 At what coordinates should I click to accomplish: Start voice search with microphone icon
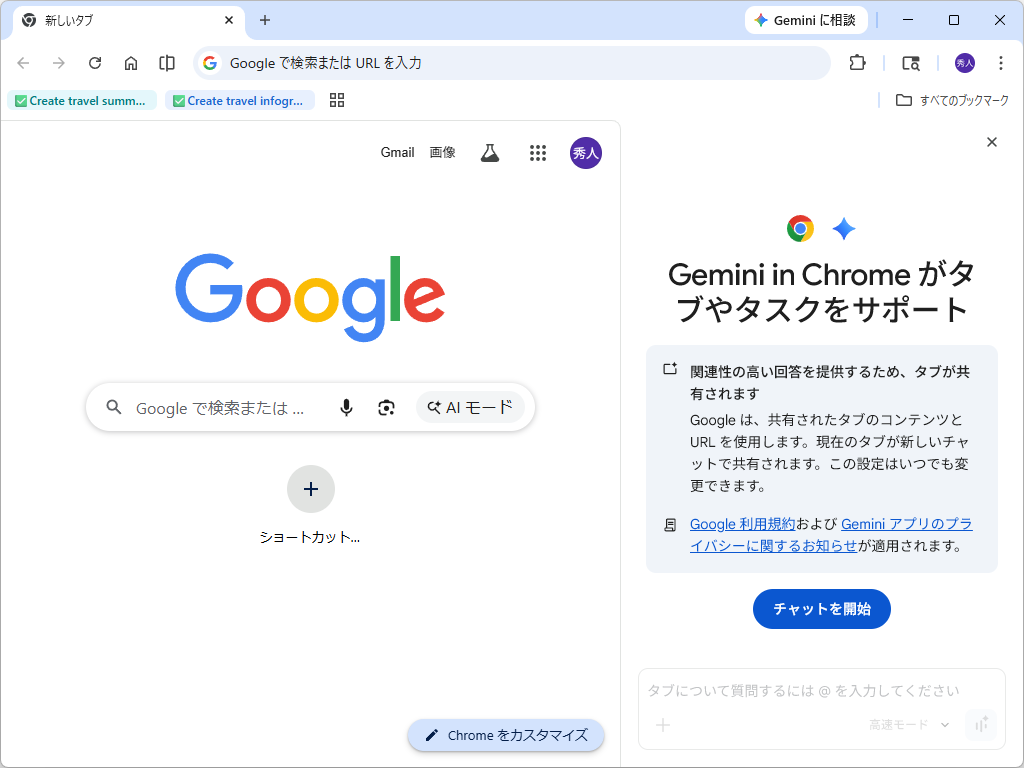(347, 408)
